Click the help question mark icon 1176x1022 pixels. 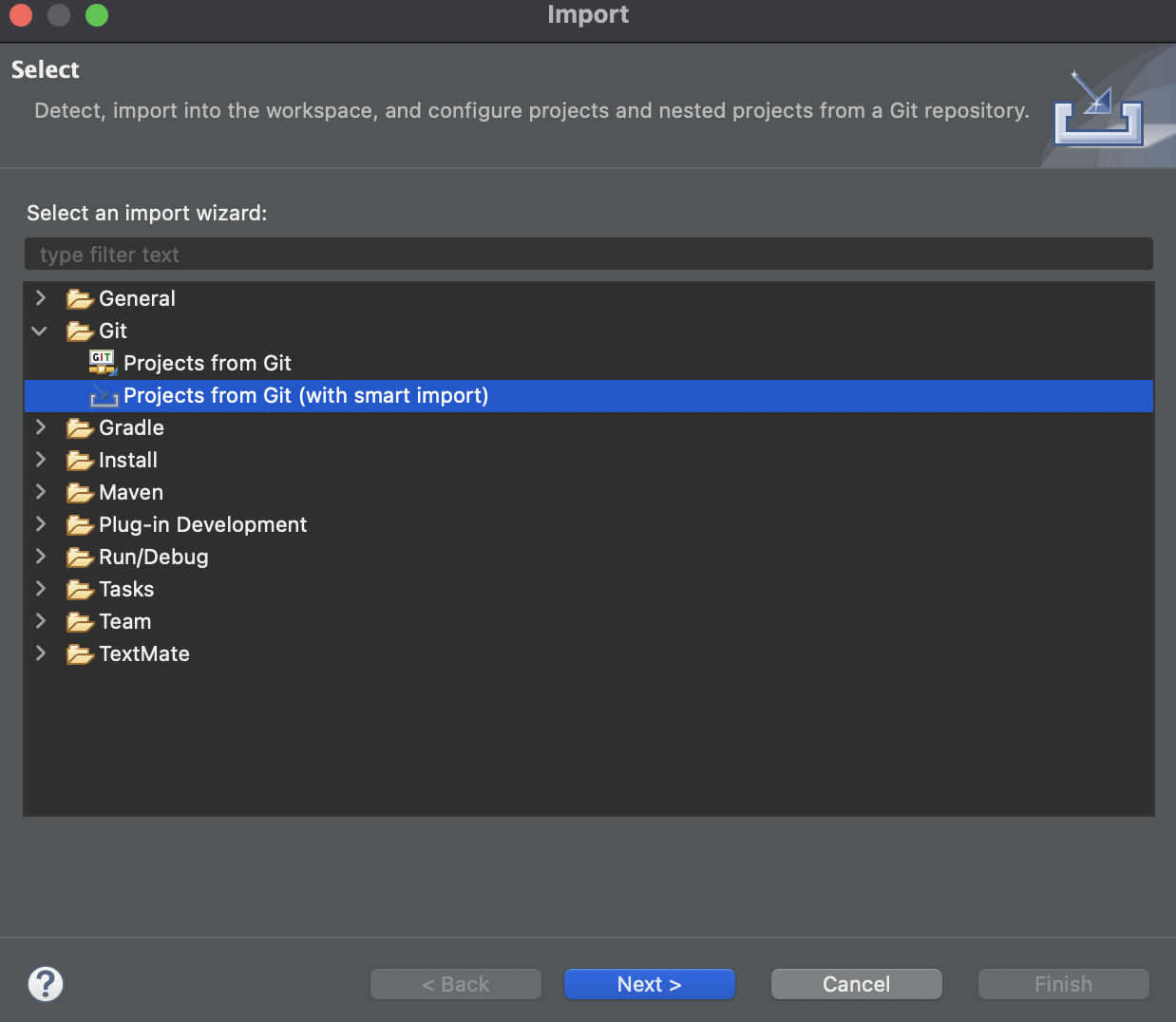click(x=46, y=984)
